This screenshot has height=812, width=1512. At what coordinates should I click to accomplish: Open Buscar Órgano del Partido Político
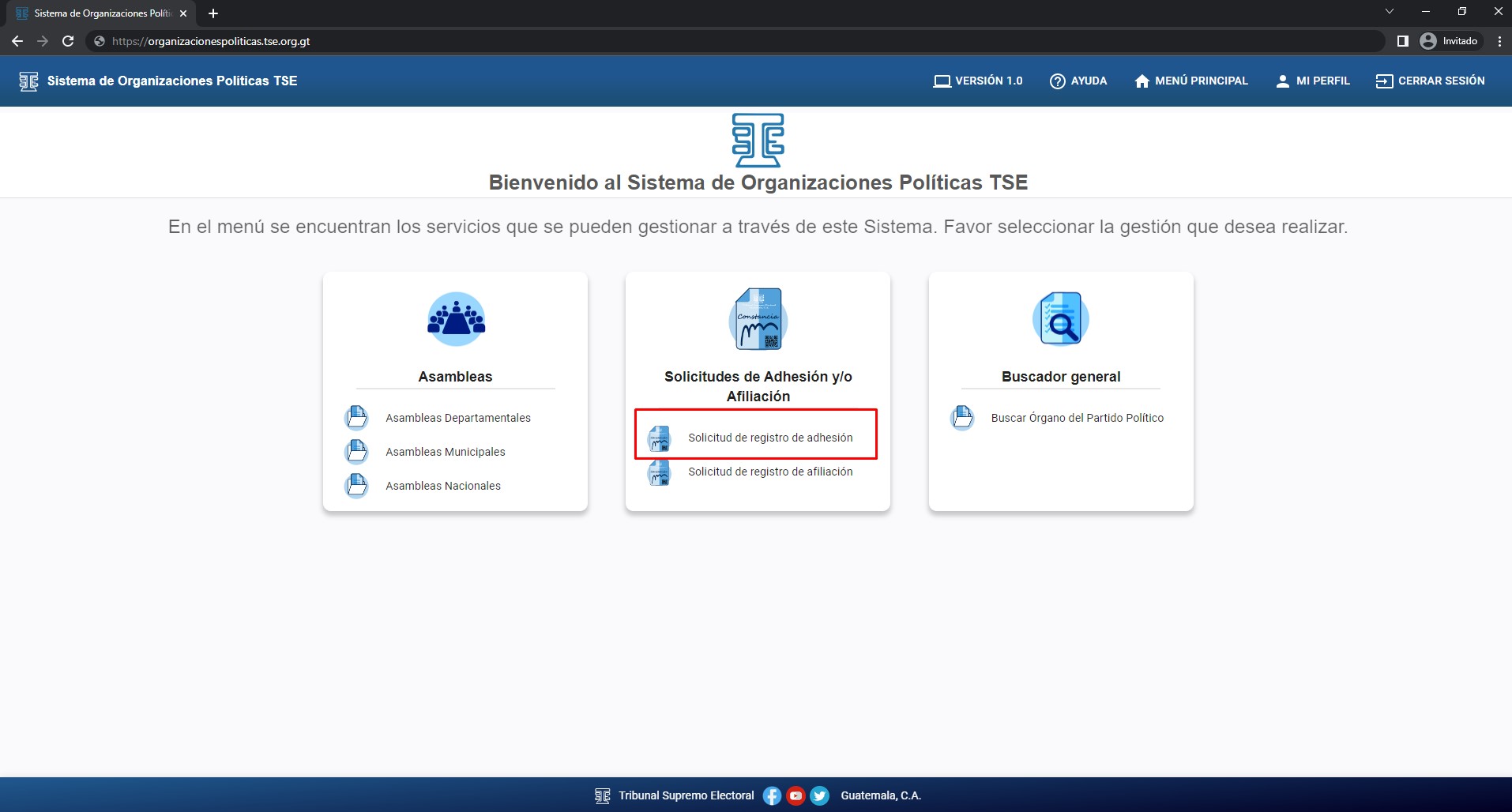[1076, 418]
